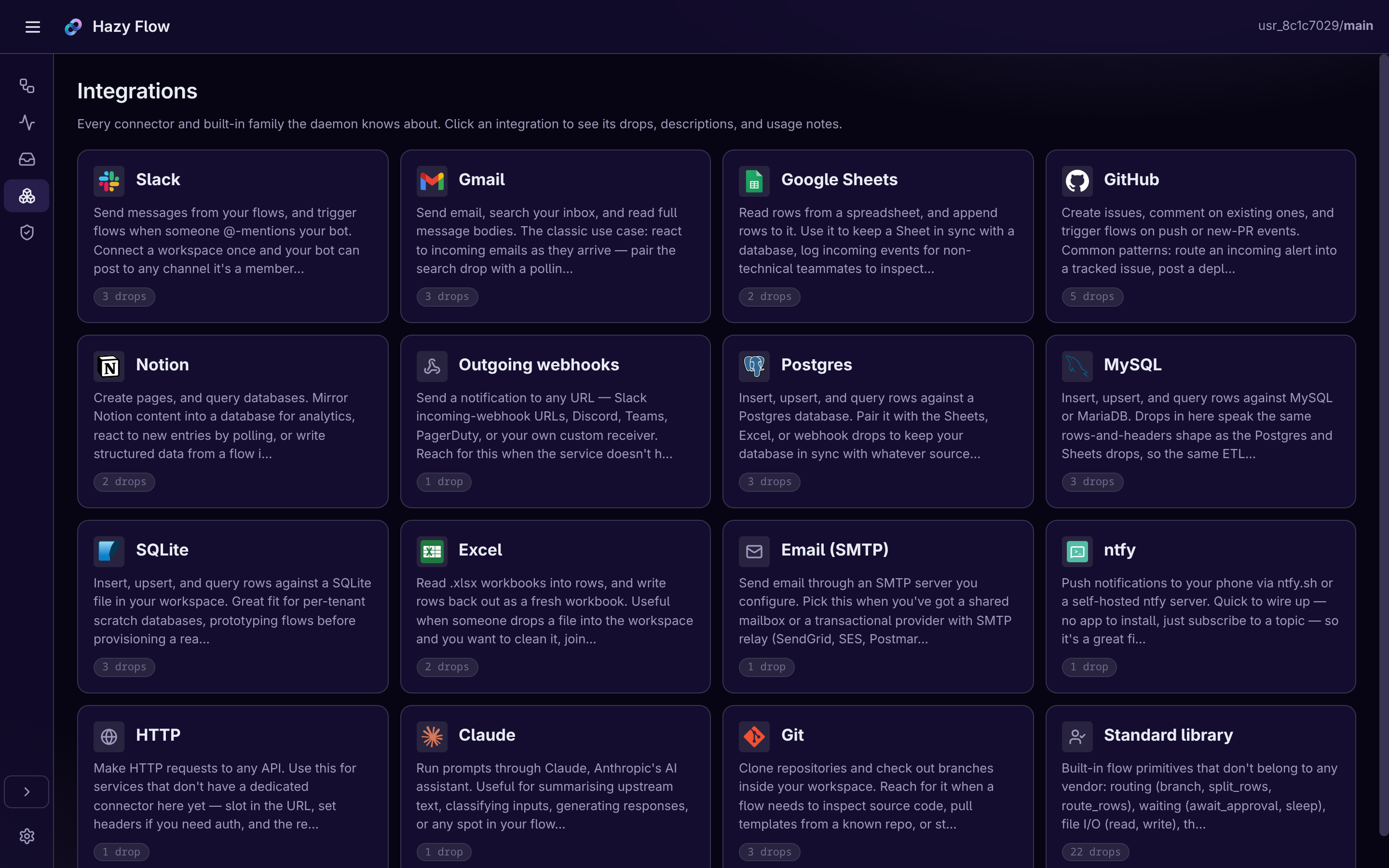Click the Git logo icon
Viewport: 1389px width, 868px height.
point(754,736)
